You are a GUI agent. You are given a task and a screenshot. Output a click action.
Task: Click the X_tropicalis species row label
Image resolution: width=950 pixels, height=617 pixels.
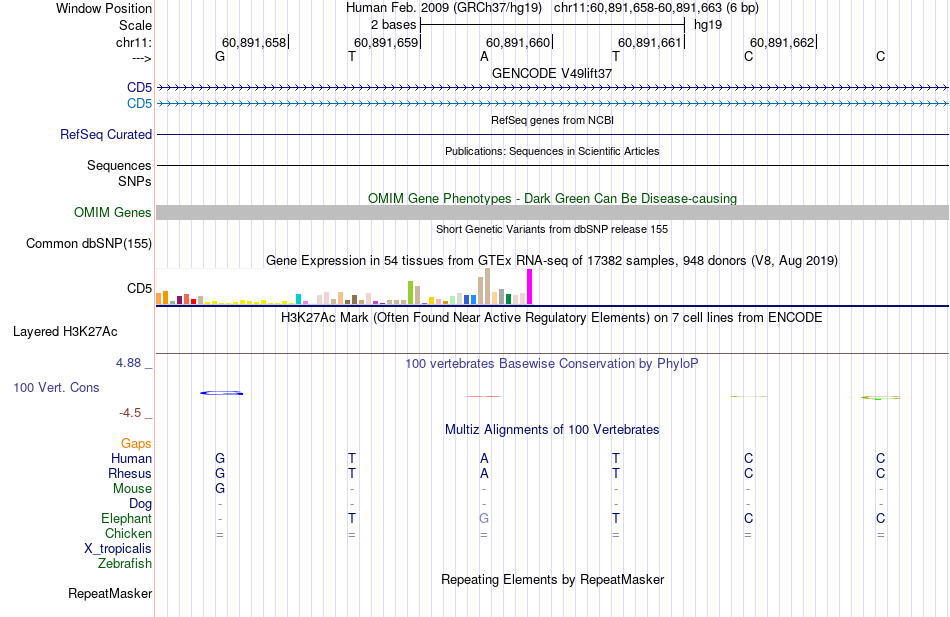[x=118, y=549]
